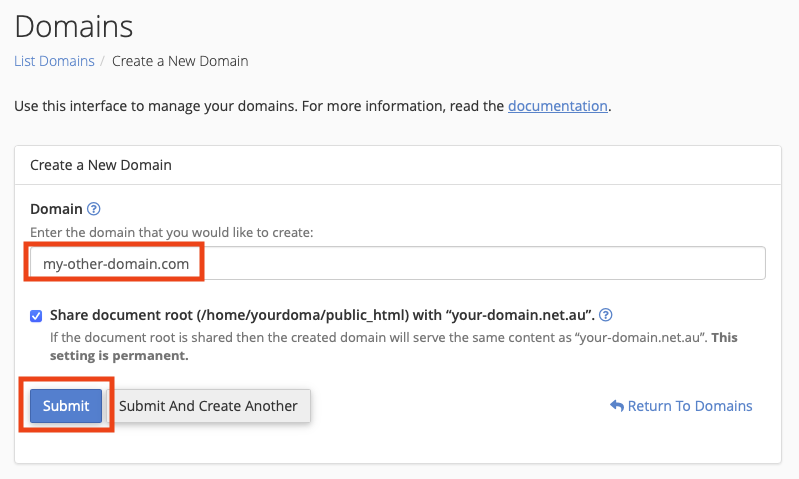Viewport: 799px width, 479px height.
Task: Click the return arrow icon
Action: (x=617, y=406)
